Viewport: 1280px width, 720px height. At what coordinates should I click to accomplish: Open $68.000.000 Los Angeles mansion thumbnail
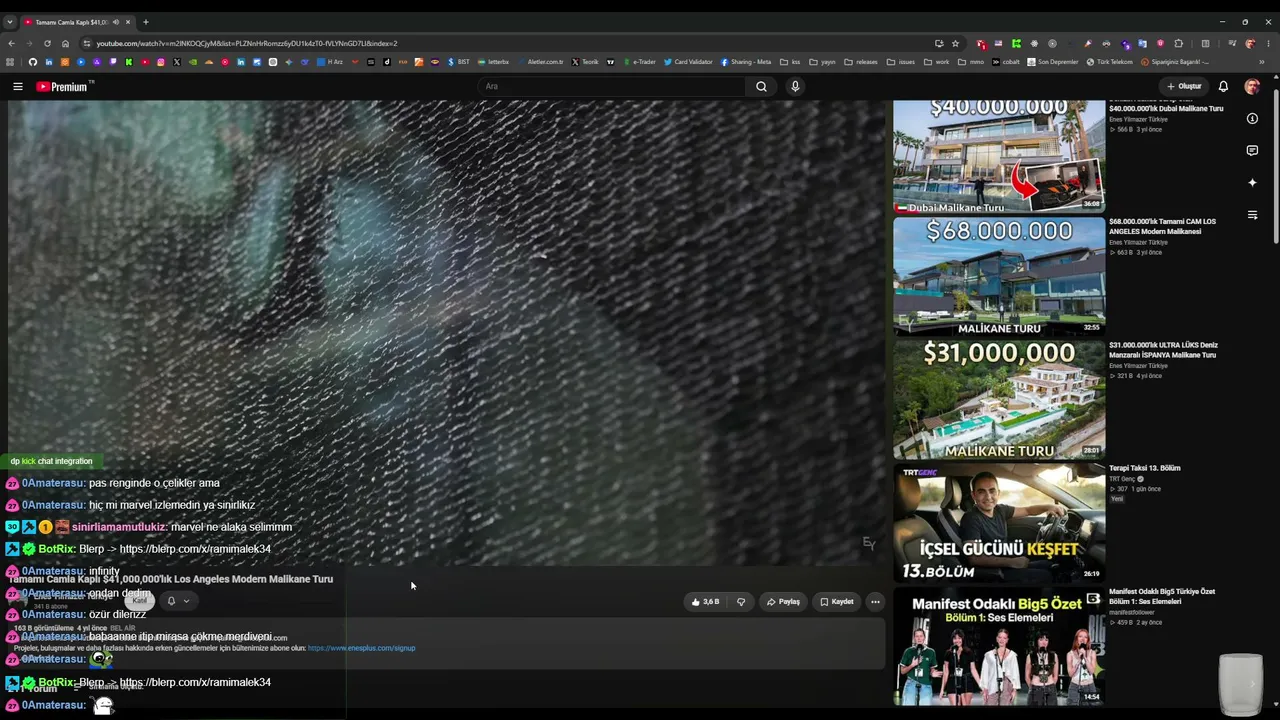[999, 276]
